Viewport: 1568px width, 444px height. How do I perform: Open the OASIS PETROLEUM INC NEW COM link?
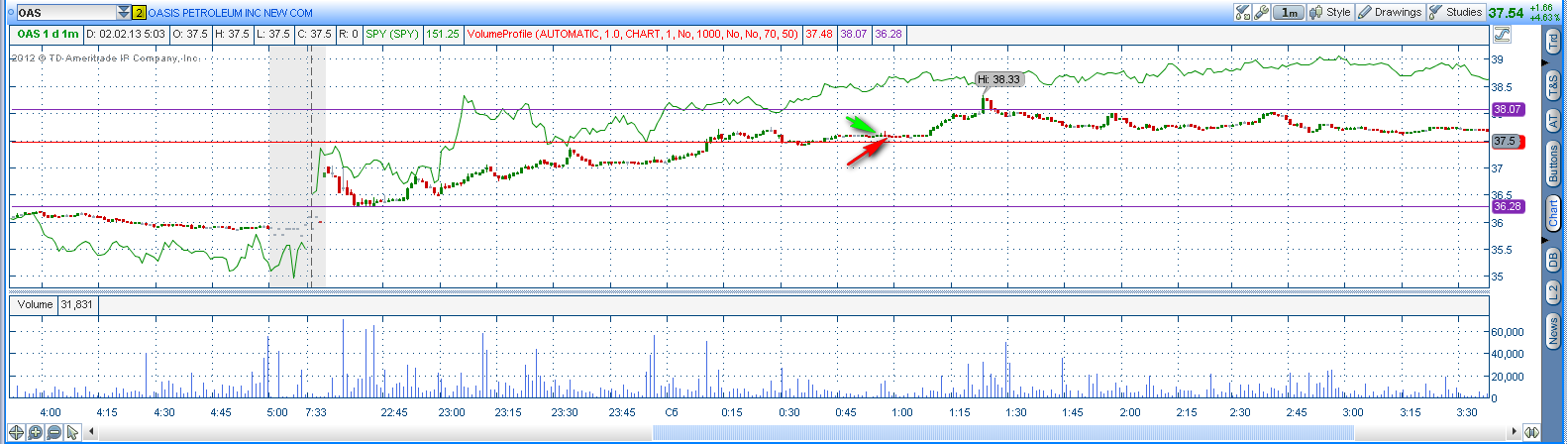[x=230, y=13]
